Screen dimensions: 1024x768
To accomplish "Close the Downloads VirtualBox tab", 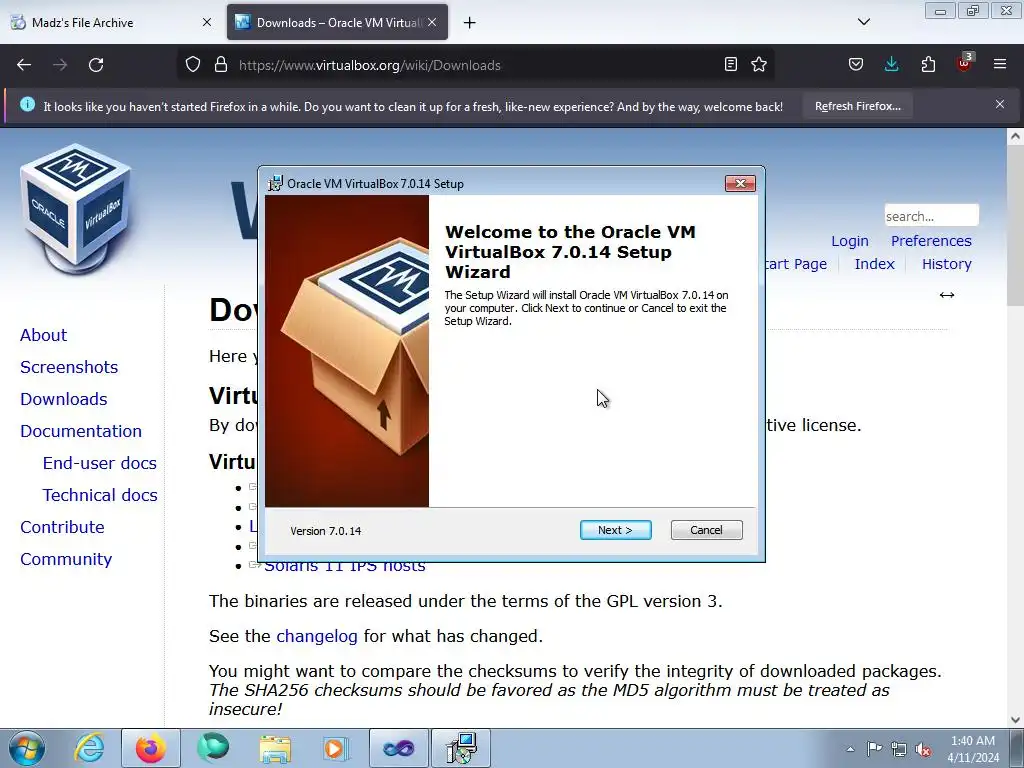I will 432,22.
